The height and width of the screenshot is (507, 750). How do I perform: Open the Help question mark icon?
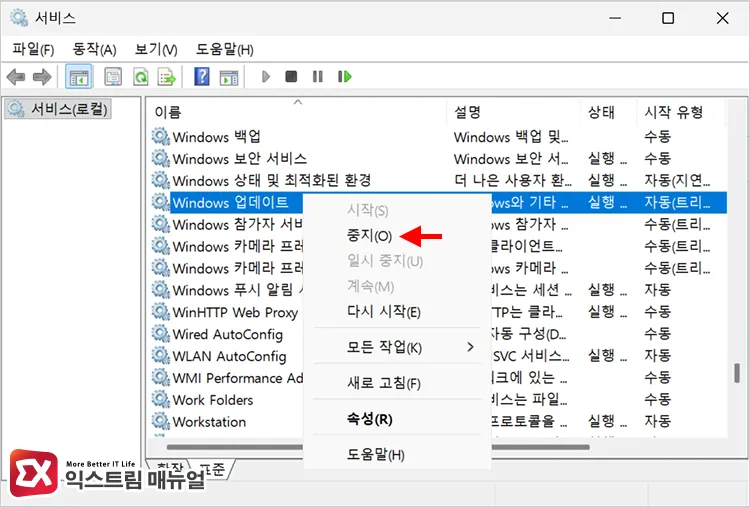(x=202, y=77)
